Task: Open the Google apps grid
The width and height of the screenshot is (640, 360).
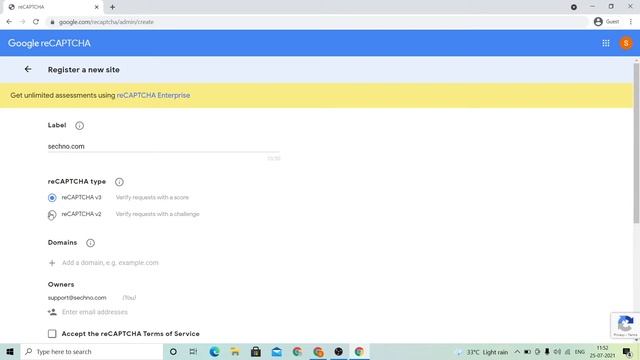Action: click(606, 43)
